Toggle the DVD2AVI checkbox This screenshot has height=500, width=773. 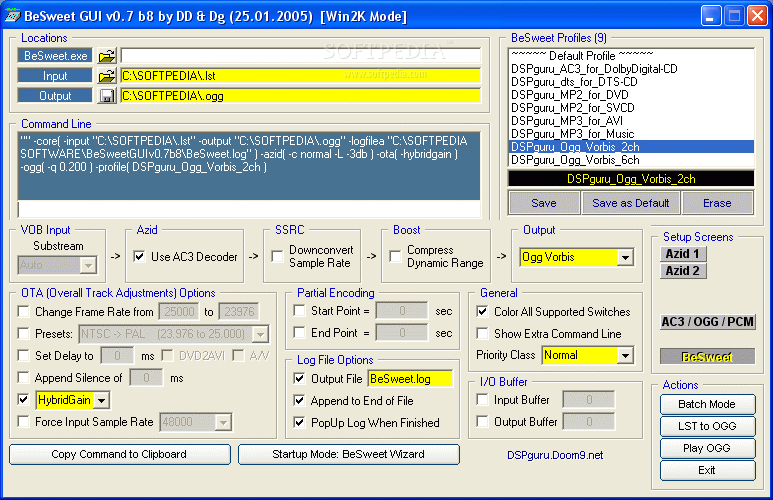(x=168, y=355)
